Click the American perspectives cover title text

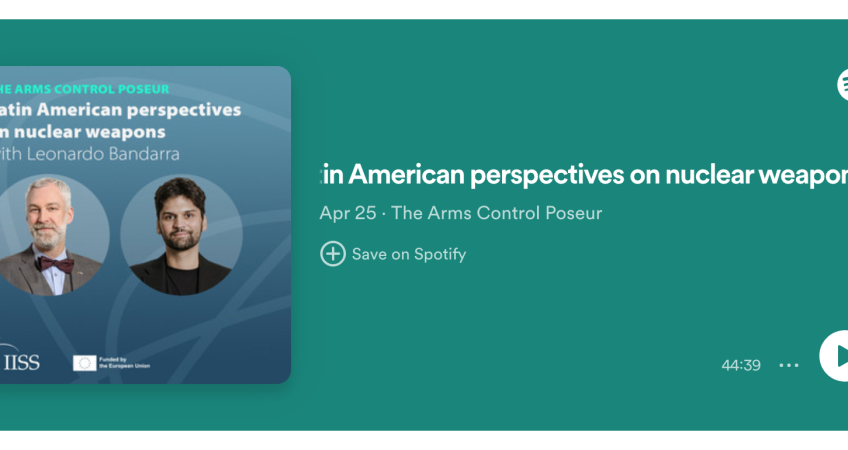click(x=121, y=110)
